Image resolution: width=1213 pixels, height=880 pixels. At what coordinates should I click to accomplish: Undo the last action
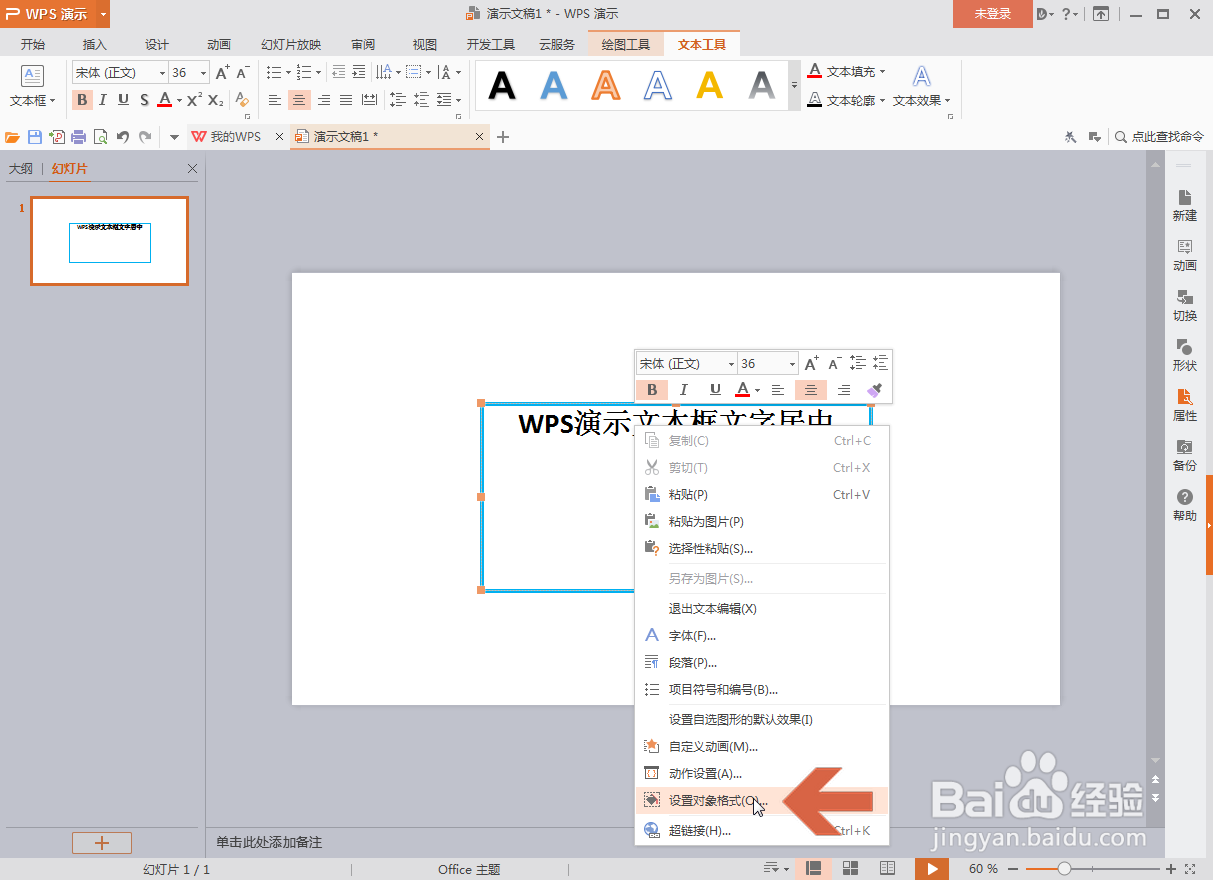pos(123,137)
